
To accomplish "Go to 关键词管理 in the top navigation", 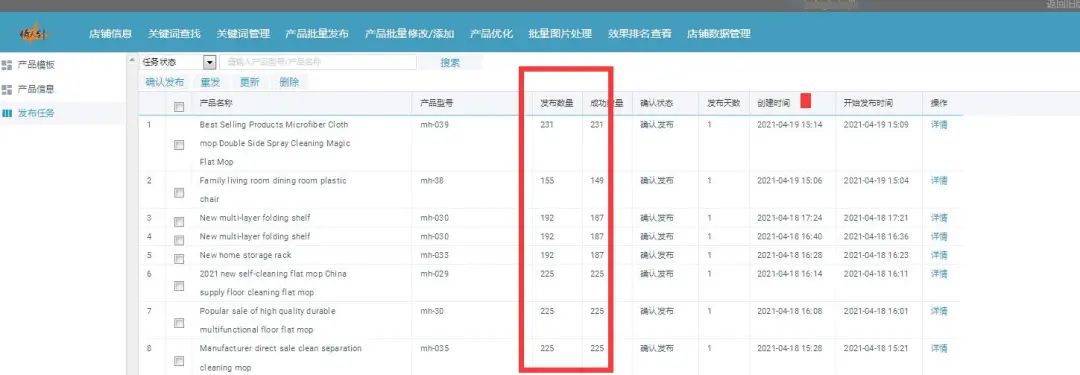I will pos(243,33).
